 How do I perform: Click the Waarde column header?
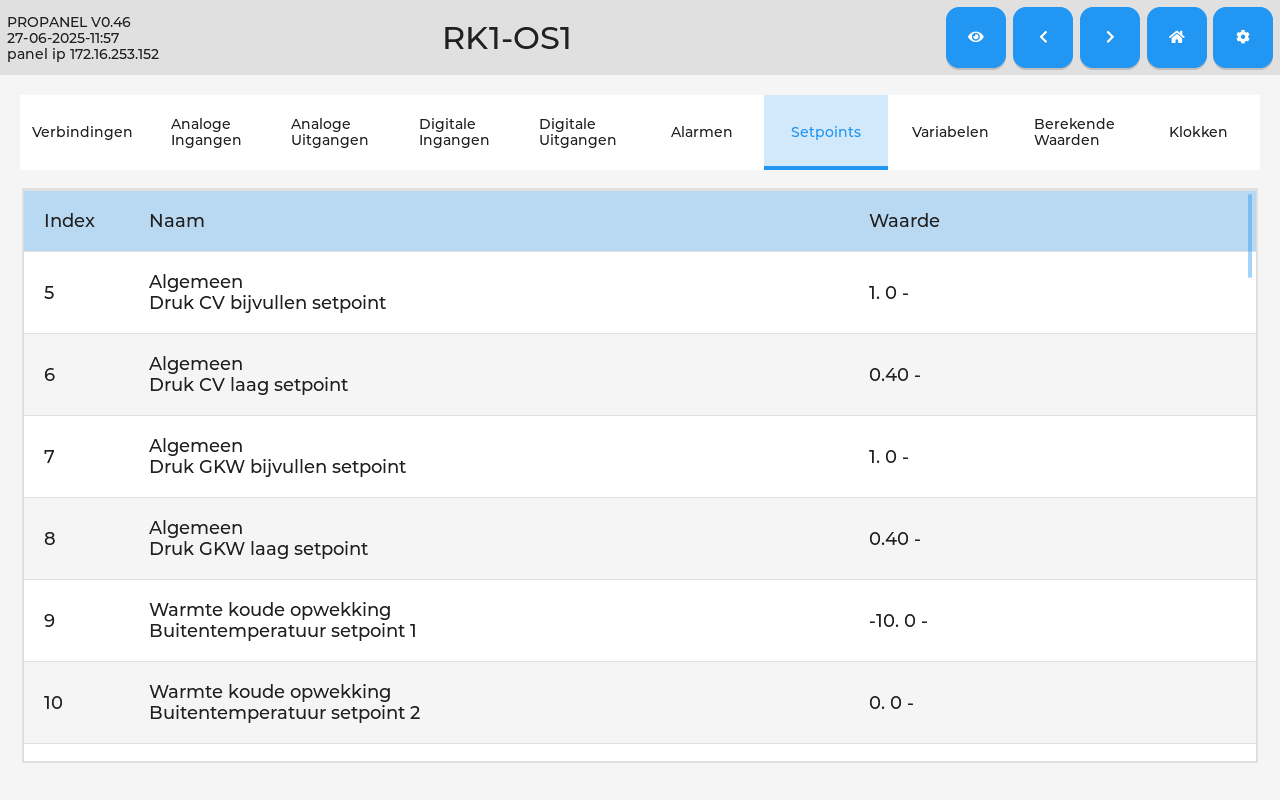[904, 221]
